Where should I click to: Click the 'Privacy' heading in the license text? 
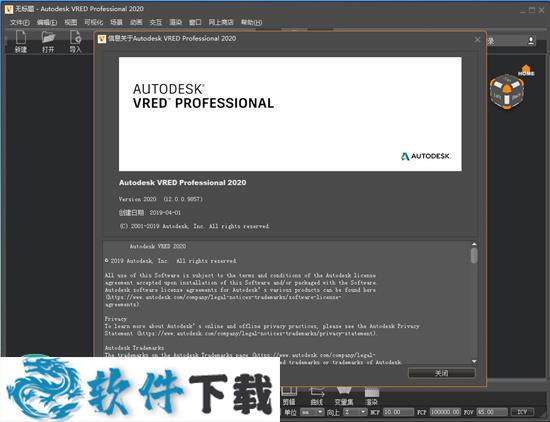pos(115,319)
